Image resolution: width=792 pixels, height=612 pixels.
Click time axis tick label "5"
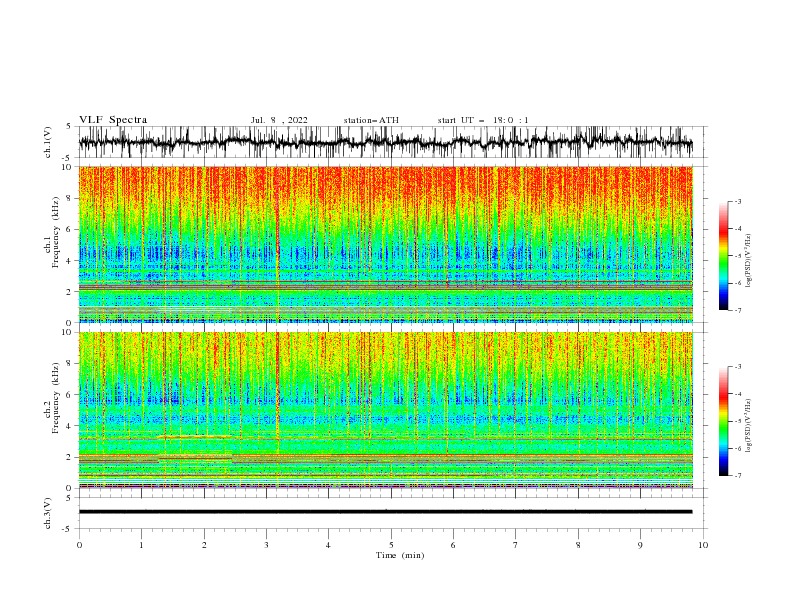(391, 545)
